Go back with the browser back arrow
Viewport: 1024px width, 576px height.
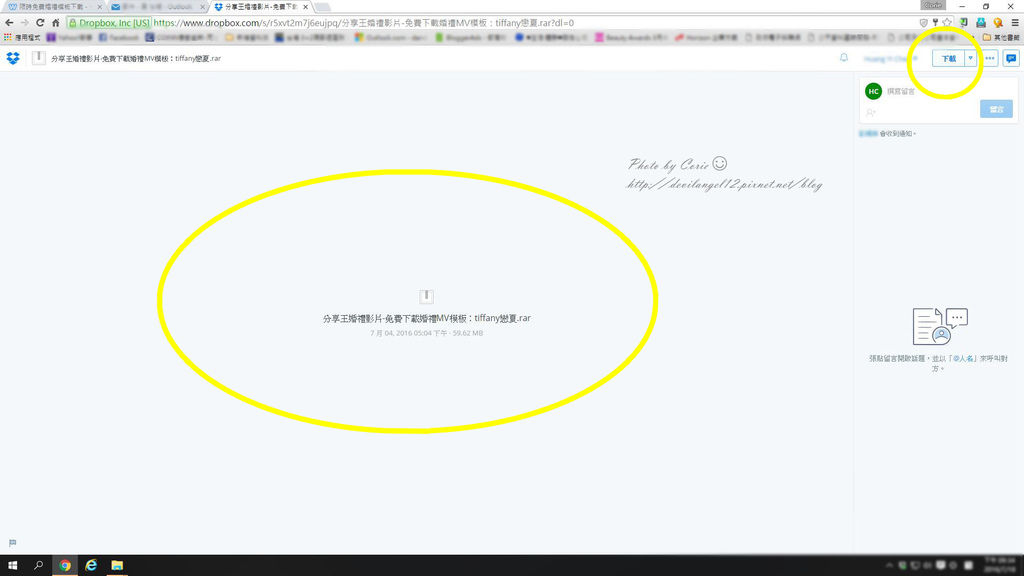9,23
